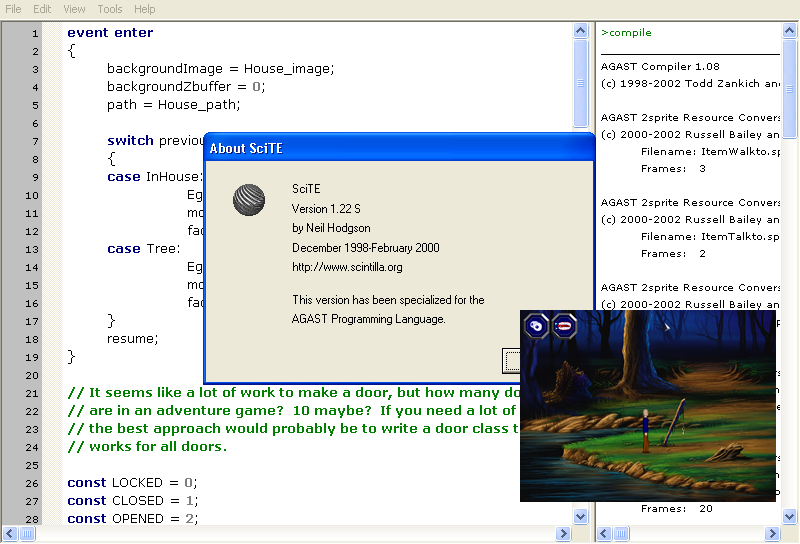Image resolution: width=800 pixels, height=544 pixels.
Task: Click 'by Neil Hodgson' in About dialog
Action: [331, 228]
